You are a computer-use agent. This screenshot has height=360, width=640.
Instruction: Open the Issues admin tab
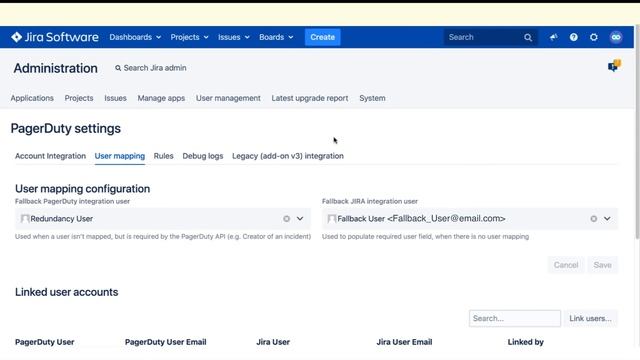(116, 98)
